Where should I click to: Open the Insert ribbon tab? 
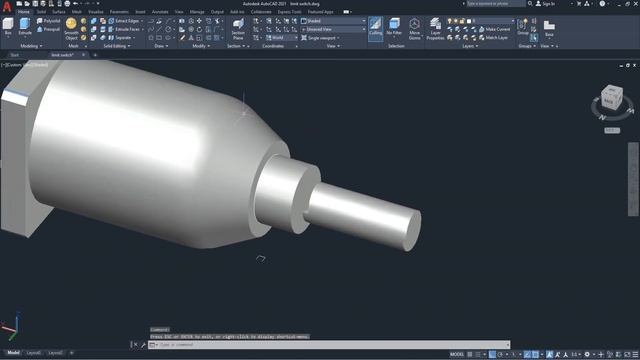coord(140,12)
